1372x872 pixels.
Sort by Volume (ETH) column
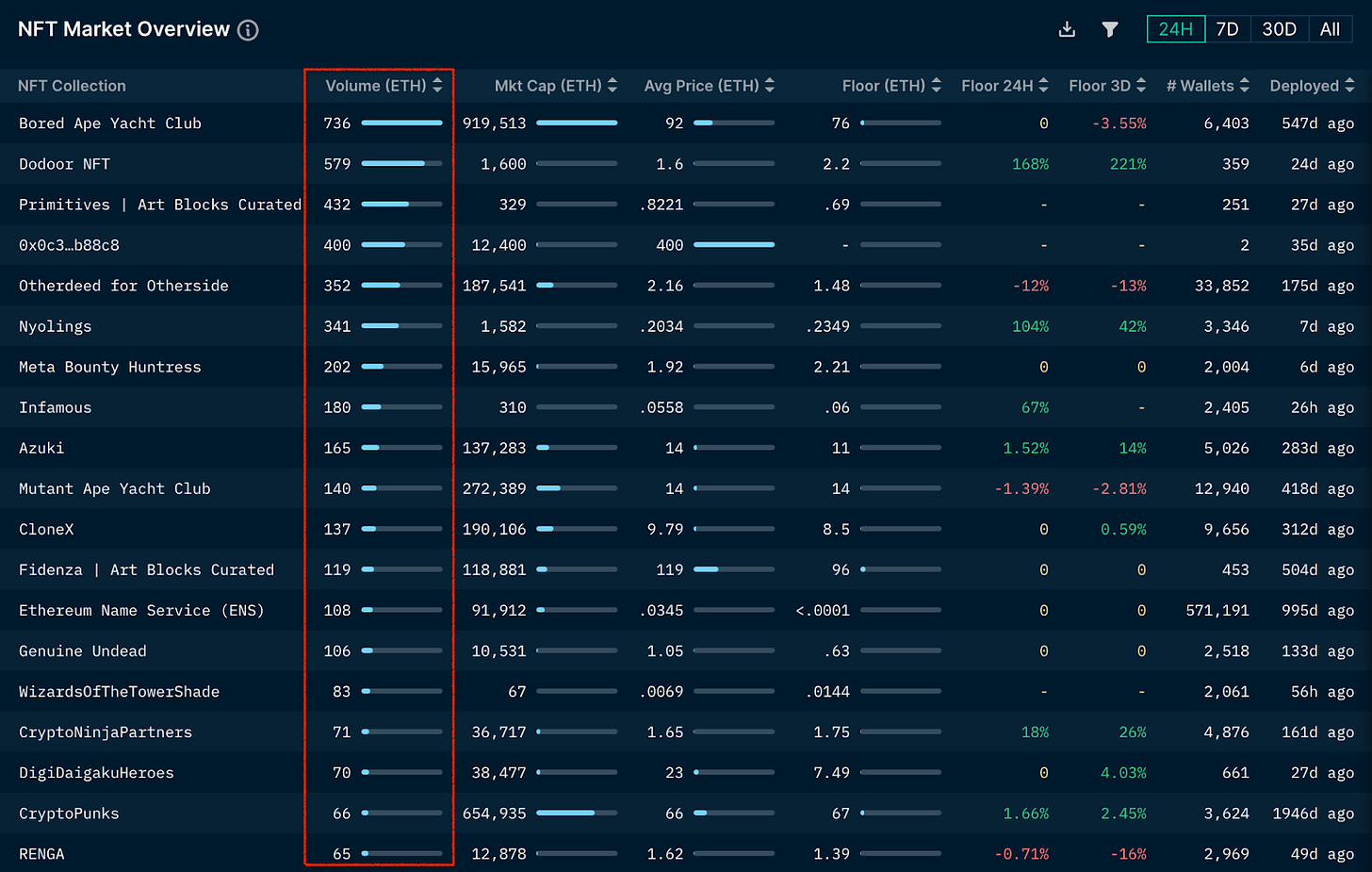384,86
